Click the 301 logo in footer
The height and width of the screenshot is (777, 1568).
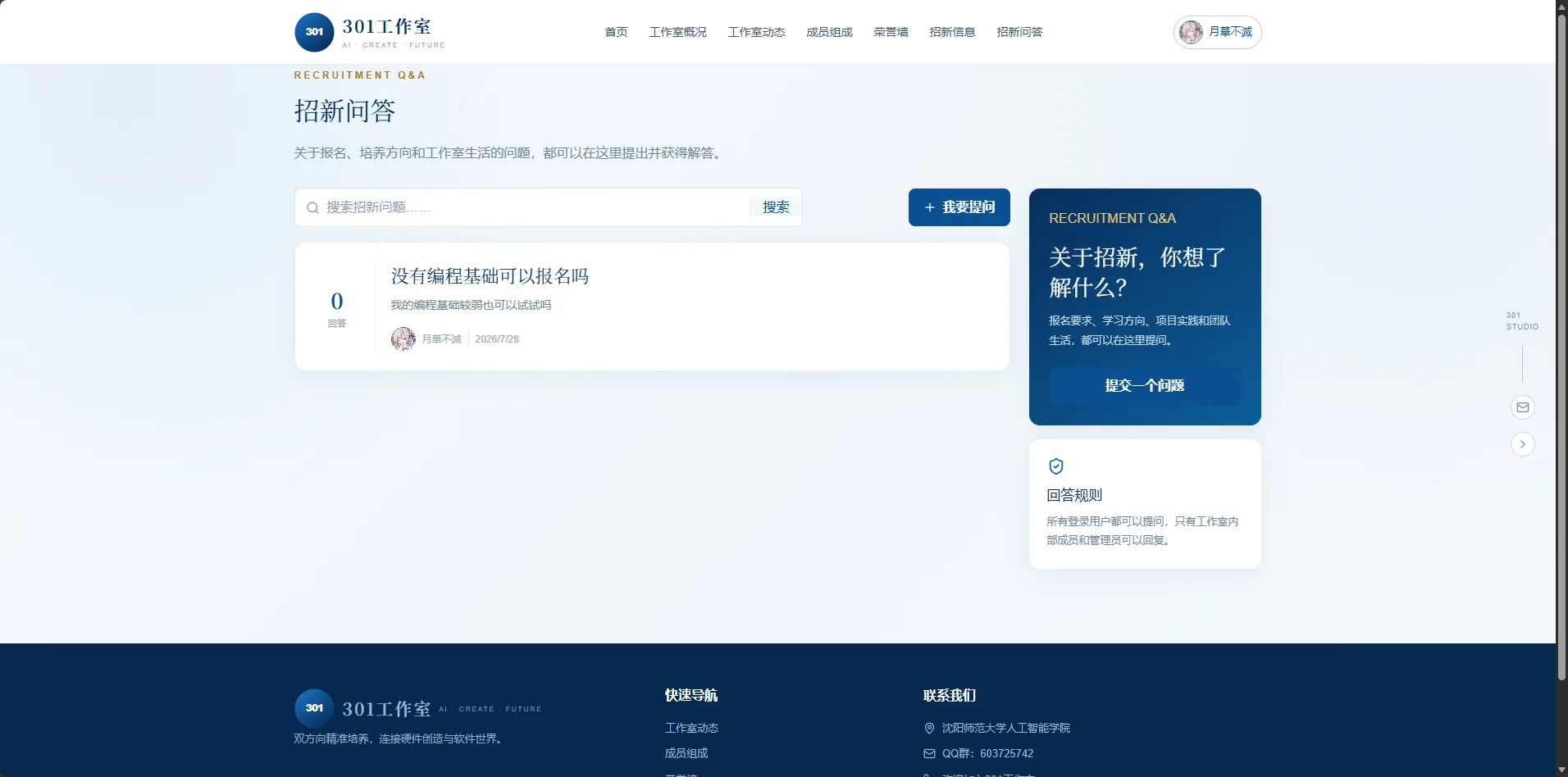(314, 708)
